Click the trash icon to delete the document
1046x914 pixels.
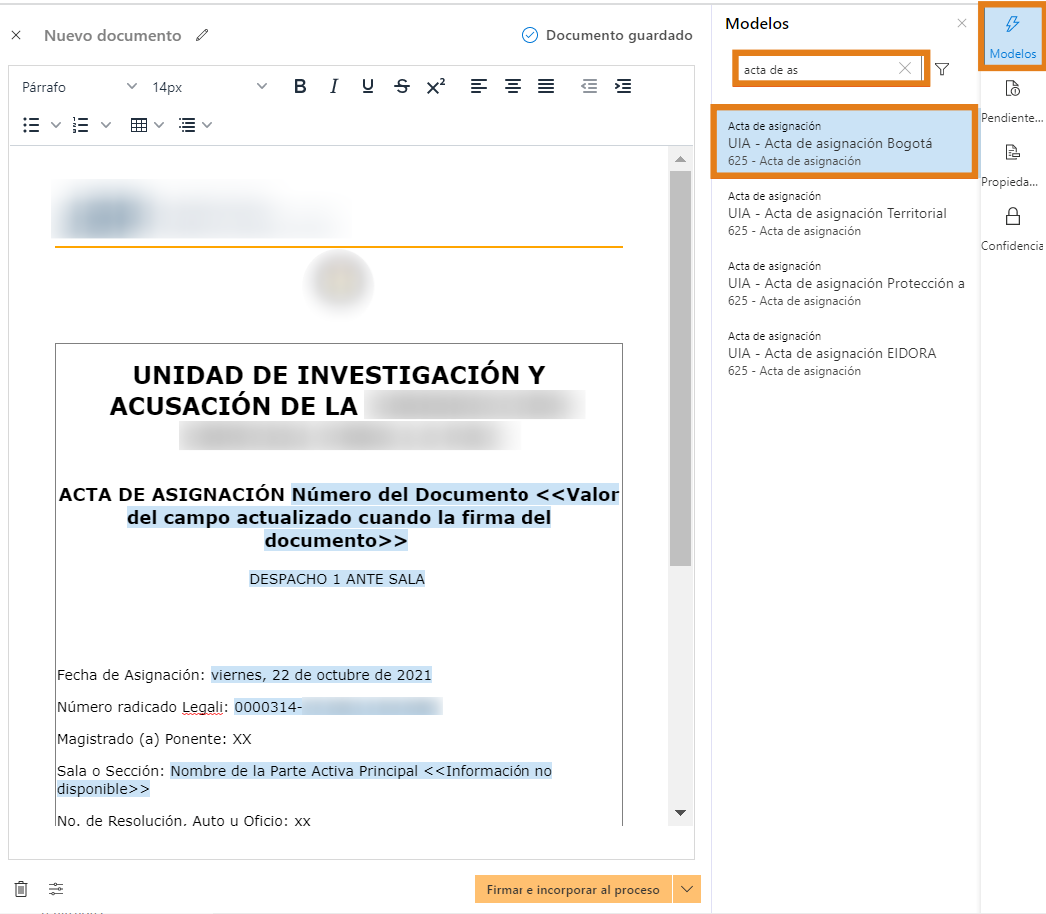point(22,888)
